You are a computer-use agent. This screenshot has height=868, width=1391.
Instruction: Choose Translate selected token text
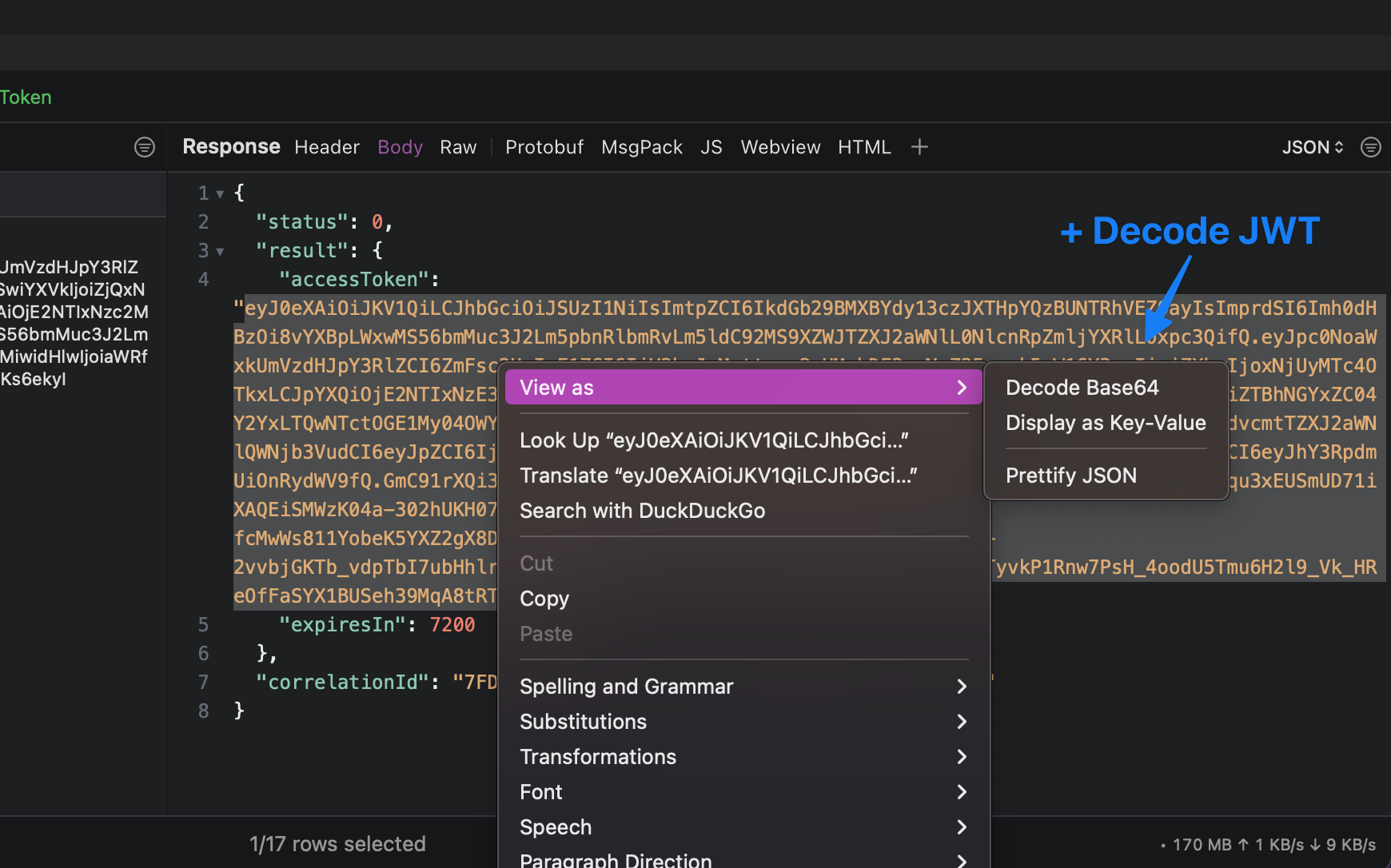click(743, 476)
